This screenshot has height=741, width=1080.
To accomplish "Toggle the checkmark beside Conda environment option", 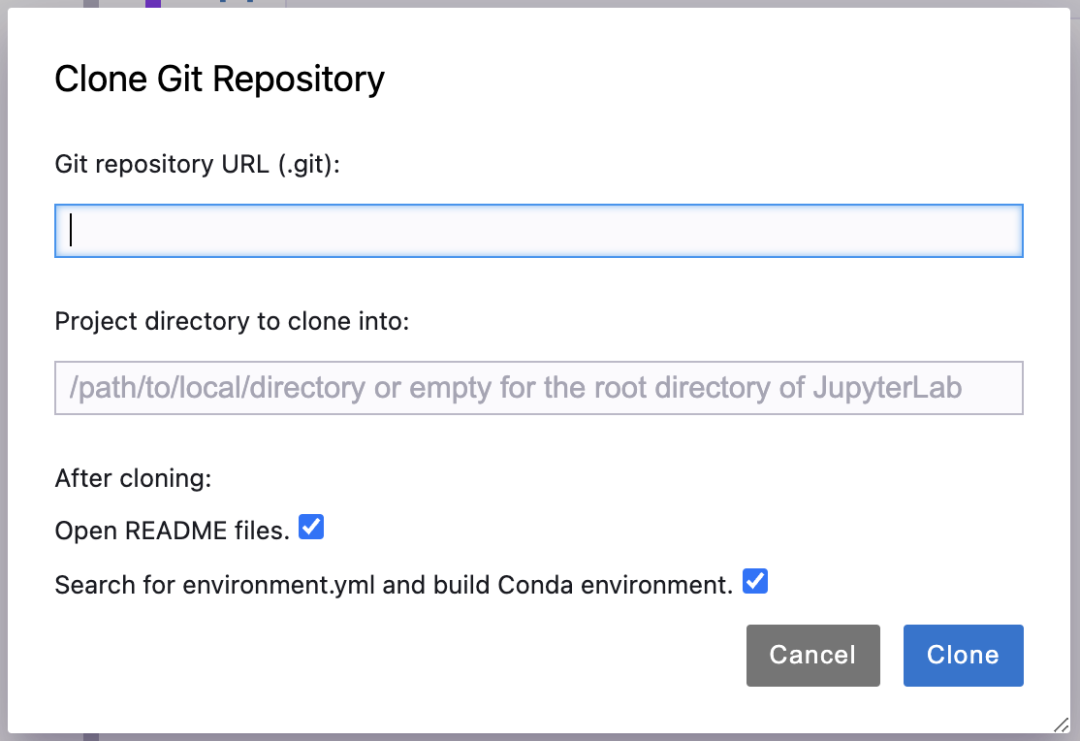I will pos(755,581).
